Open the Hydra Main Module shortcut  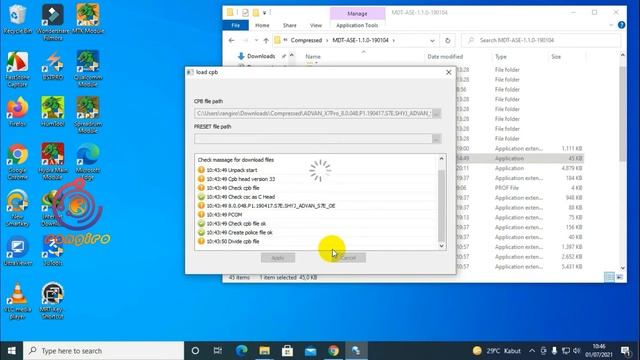point(53,162)
